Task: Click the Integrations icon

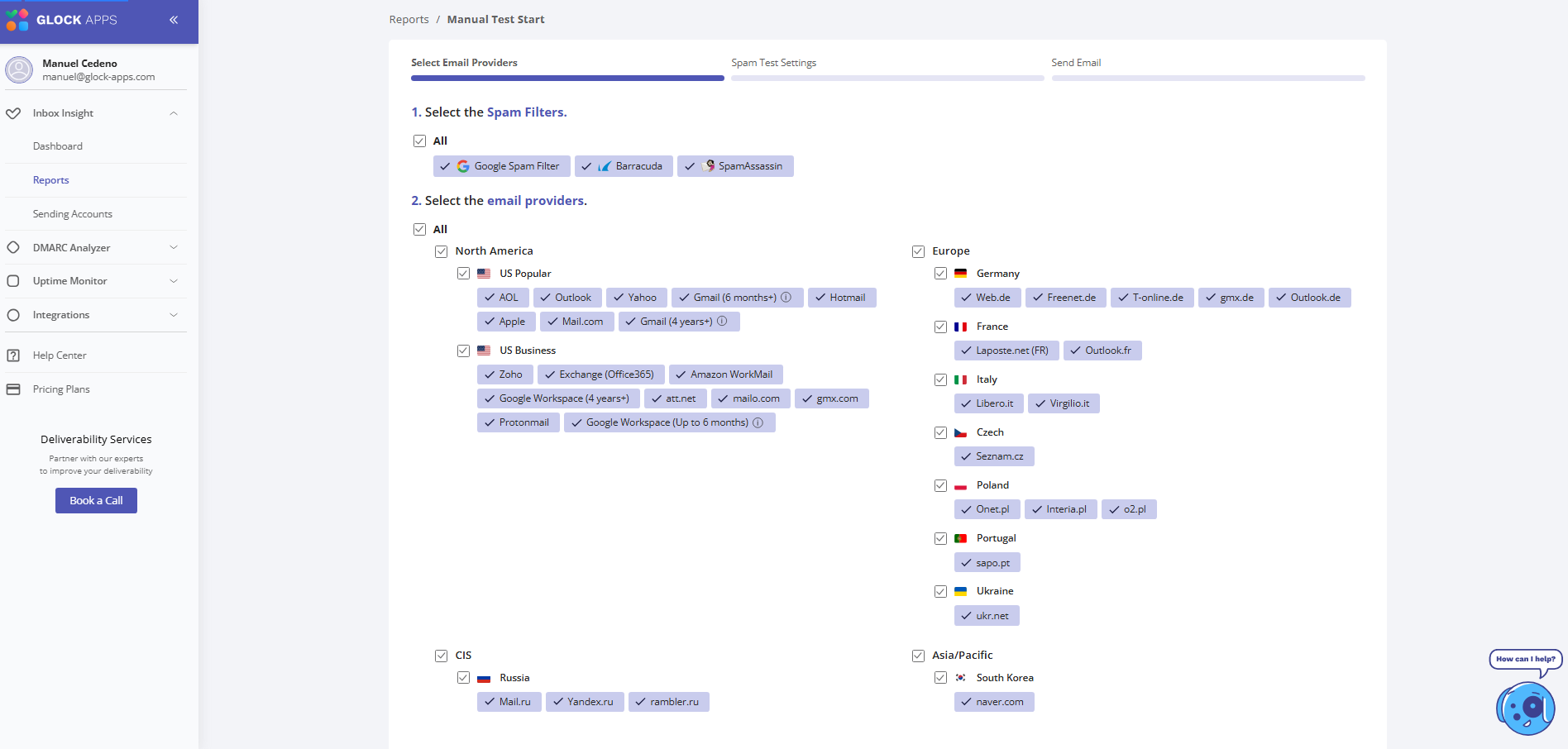Action: point(13,315)
